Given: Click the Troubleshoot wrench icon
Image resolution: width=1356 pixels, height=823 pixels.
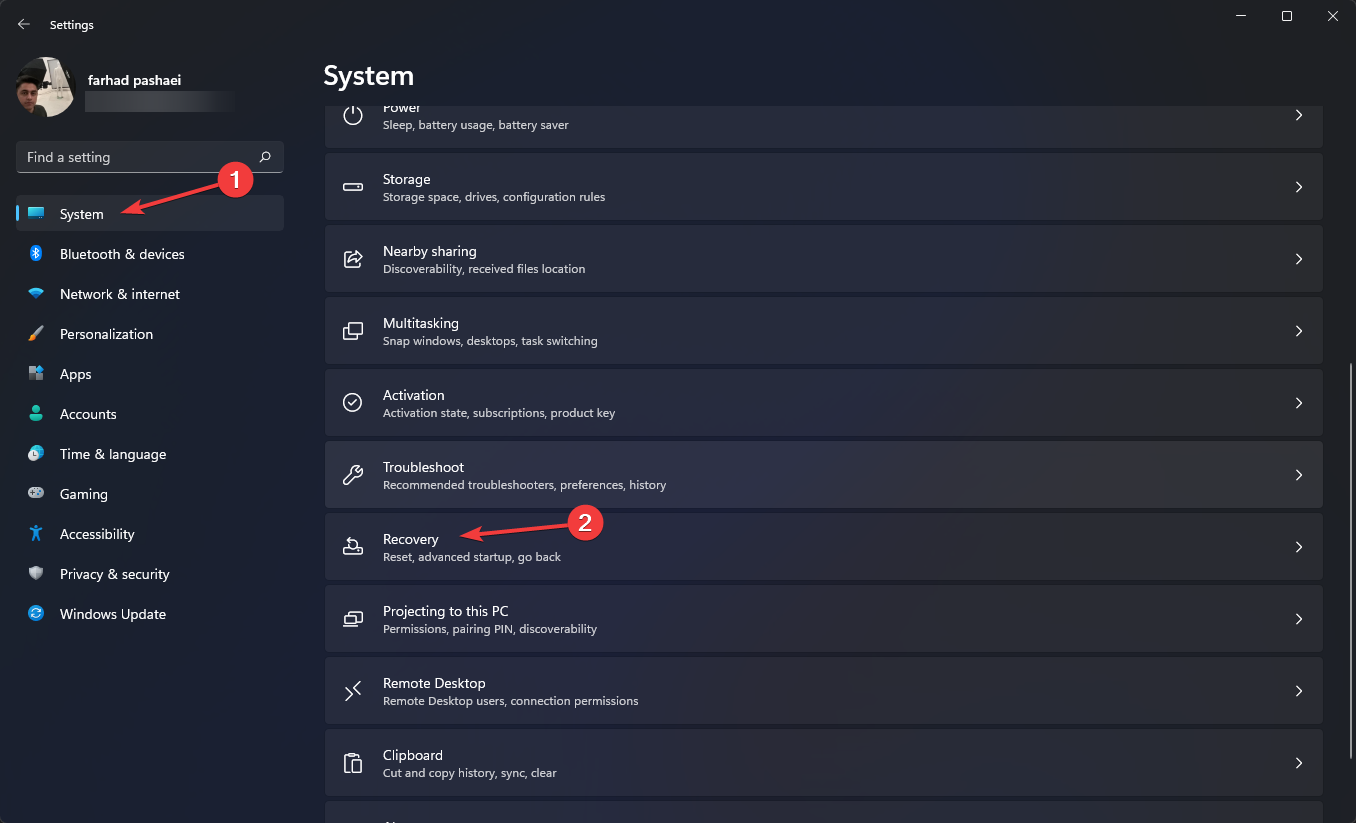Looking at the screenshot, I should 353,475.
